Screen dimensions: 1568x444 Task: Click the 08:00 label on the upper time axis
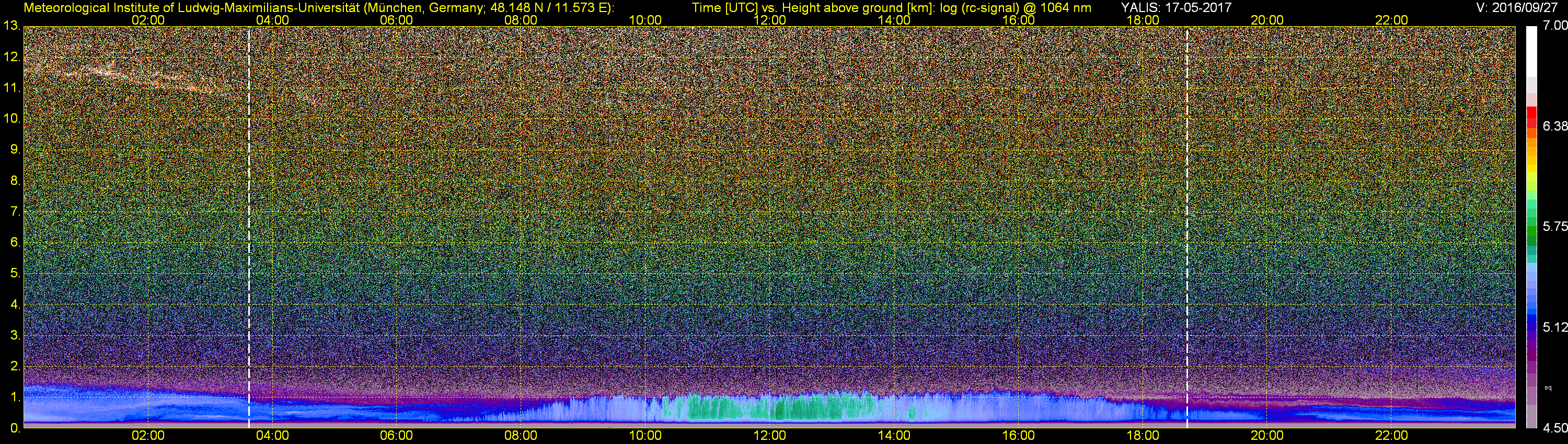click(x=521, y=20)
